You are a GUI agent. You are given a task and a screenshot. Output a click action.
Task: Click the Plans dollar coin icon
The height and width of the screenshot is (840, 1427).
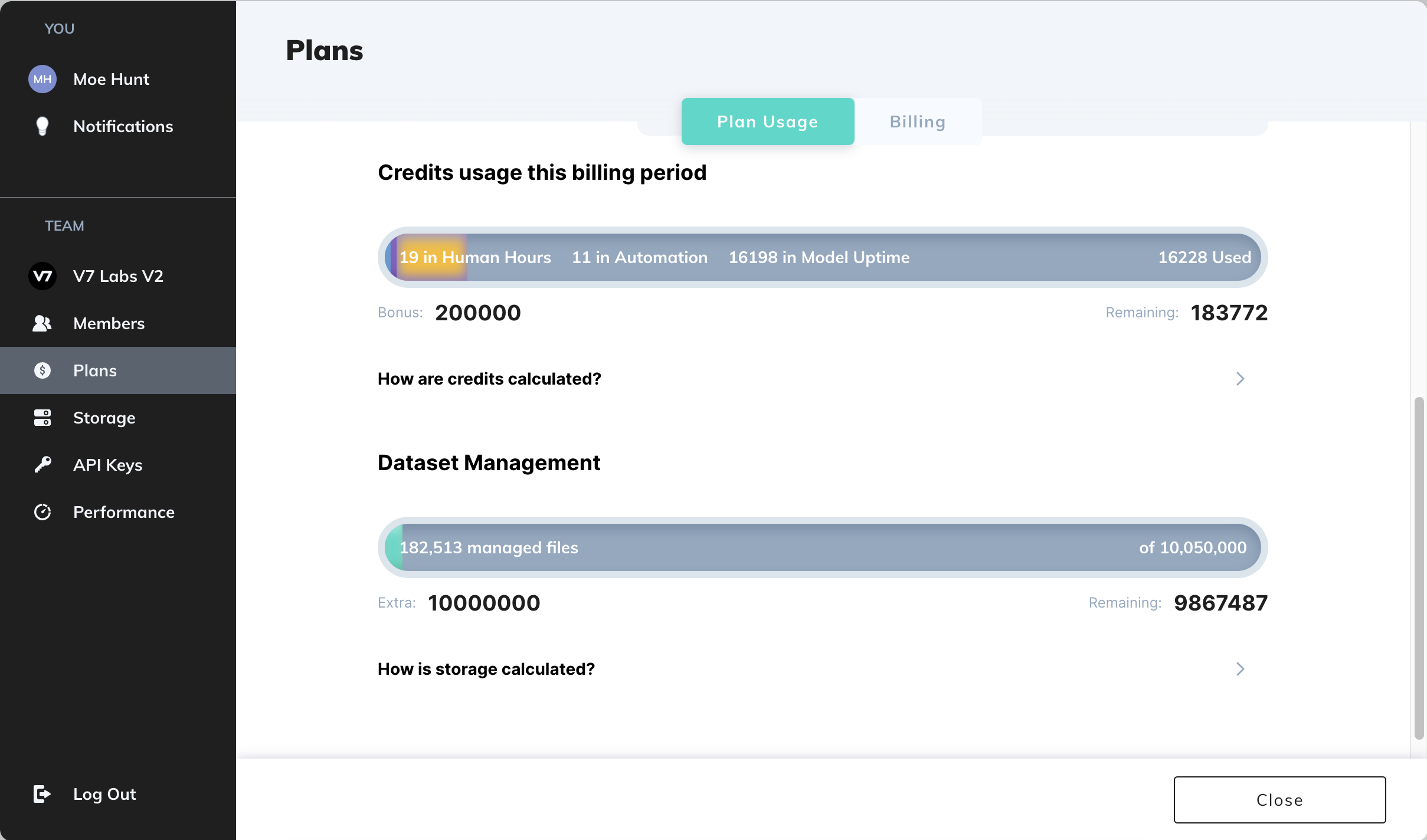(42, 370)
